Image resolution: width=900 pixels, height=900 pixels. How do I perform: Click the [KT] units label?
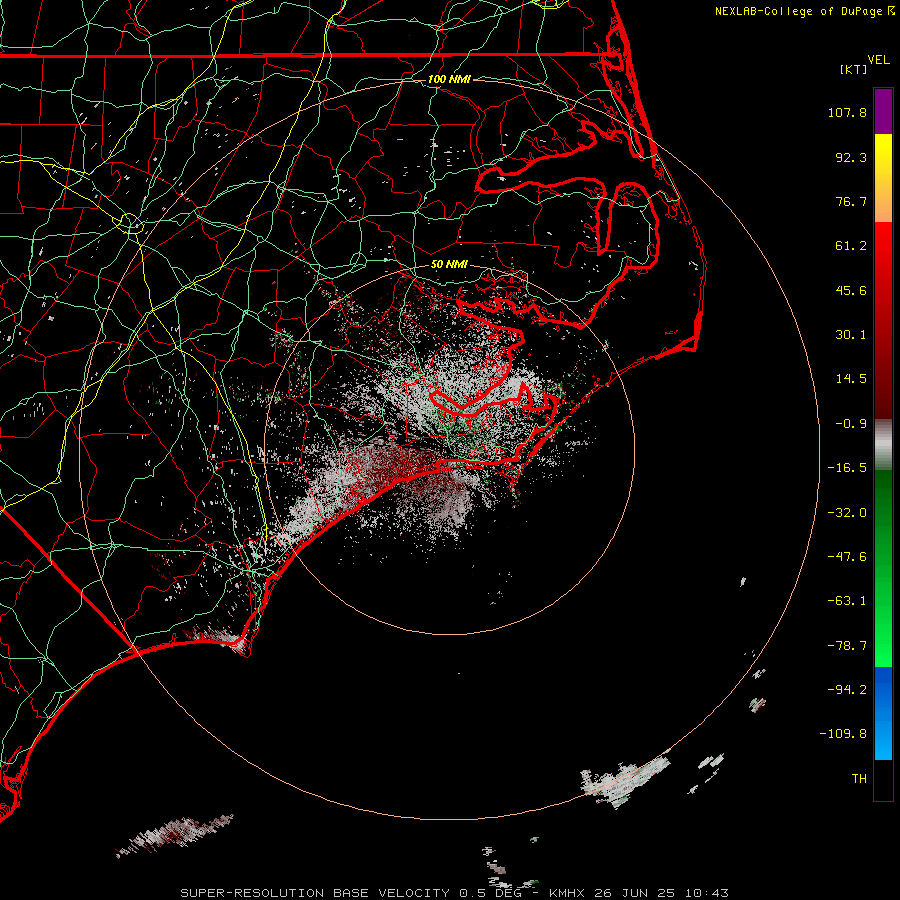coord(854,69)
